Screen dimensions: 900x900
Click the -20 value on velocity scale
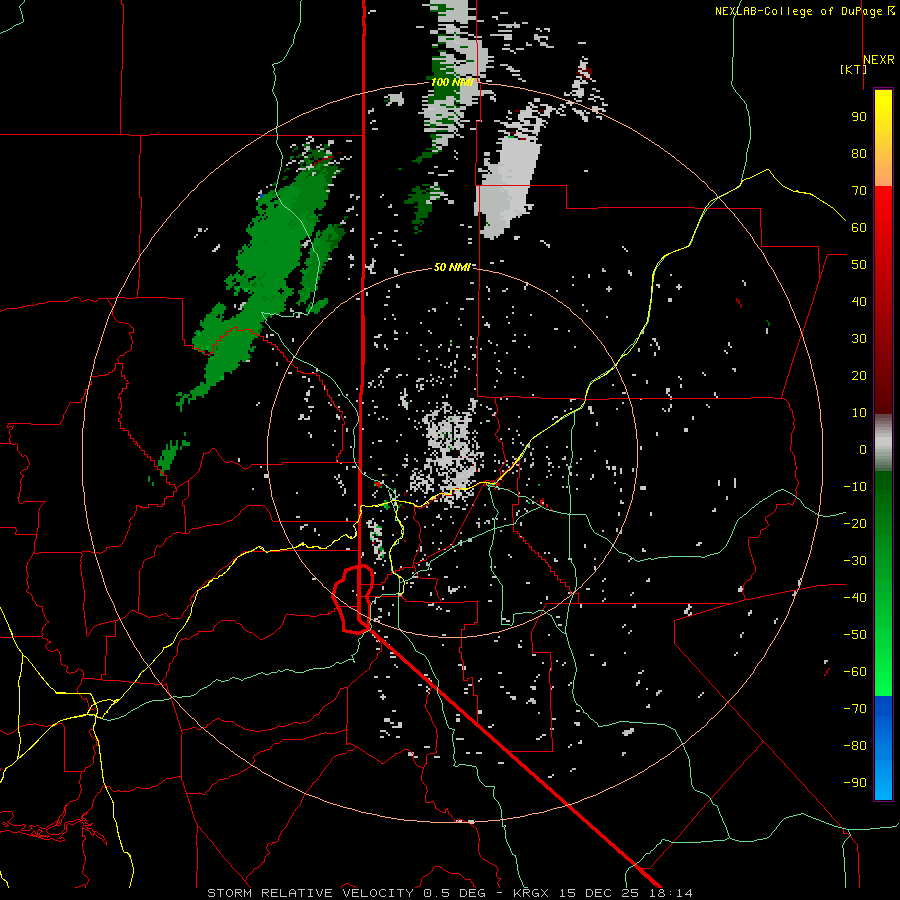coord(855,523)
